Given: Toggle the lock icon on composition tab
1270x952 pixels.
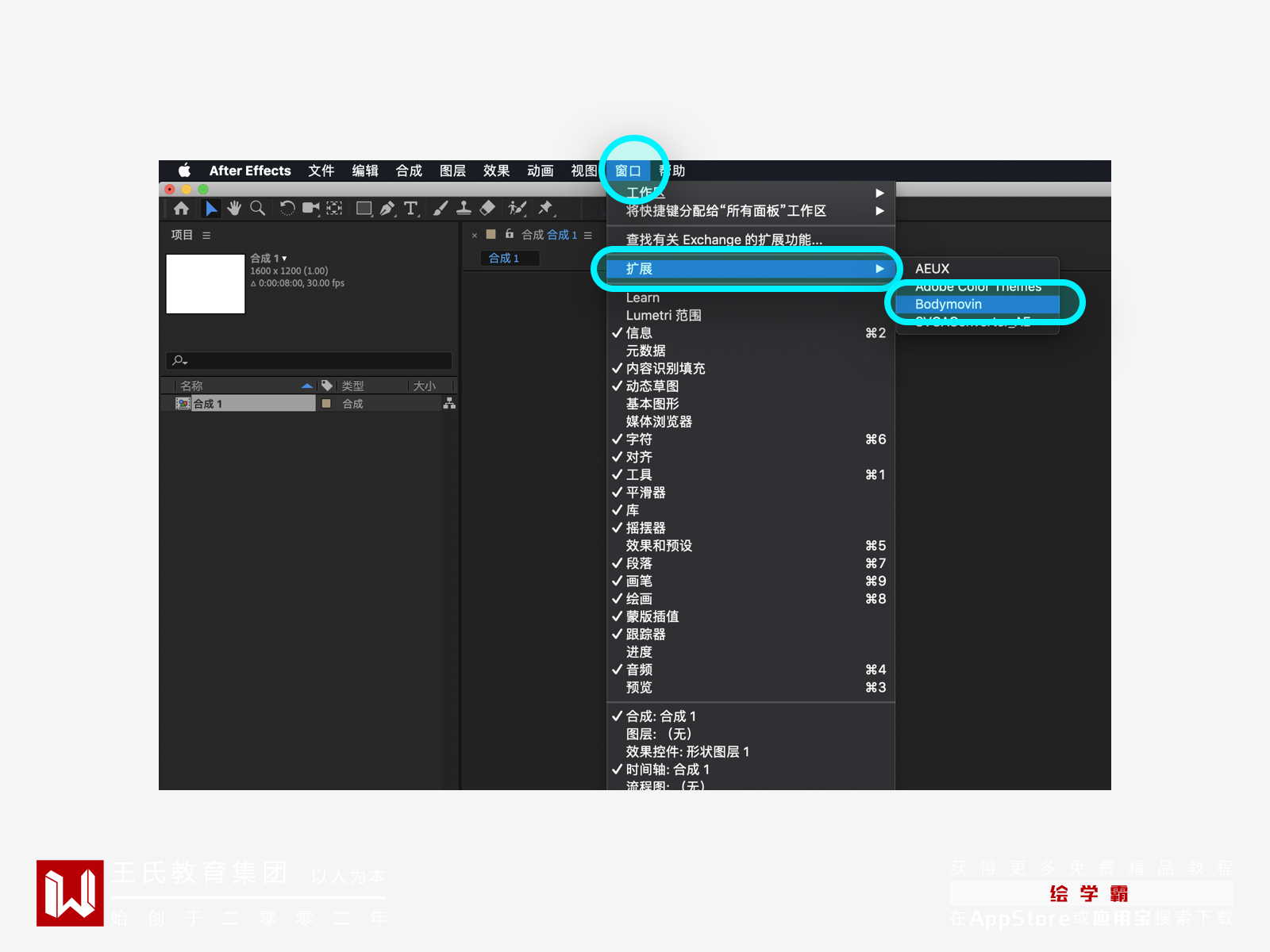Looking at the screenshot, I should 510,234.
